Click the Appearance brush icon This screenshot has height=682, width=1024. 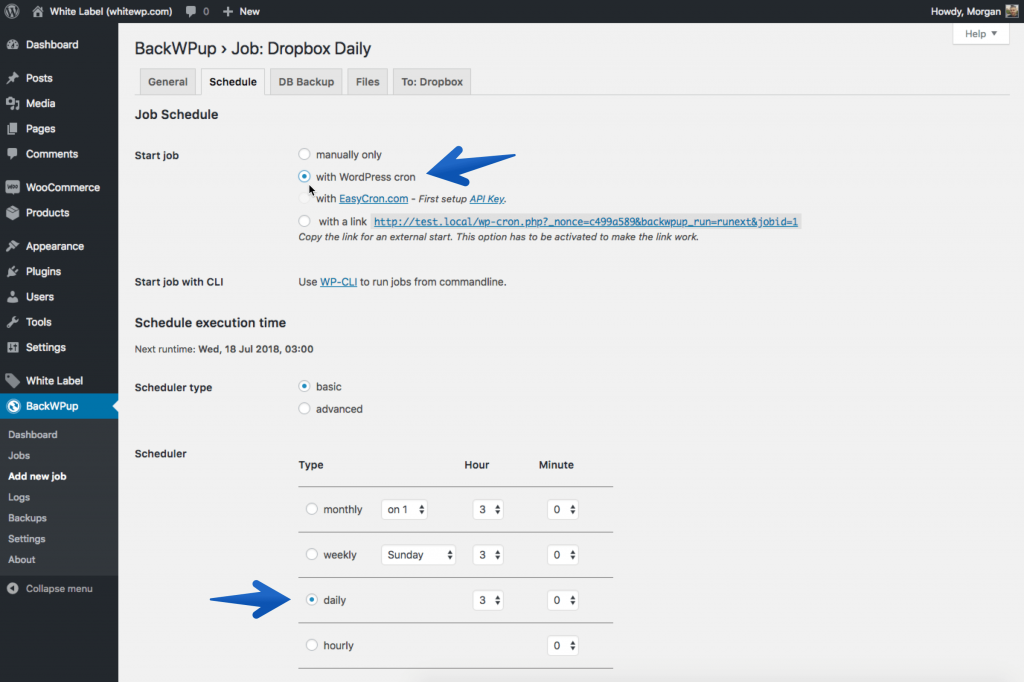12,246
